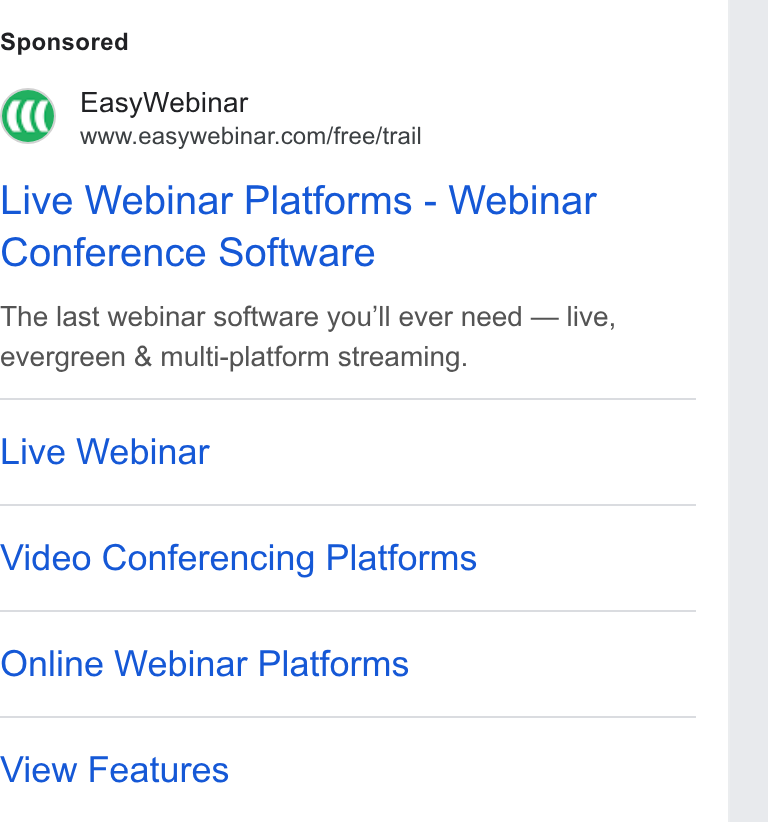This screenshot has height=822, width=768.
Task: Open the Video Conferencing Platforms sitelink
Action: (239, 558)
